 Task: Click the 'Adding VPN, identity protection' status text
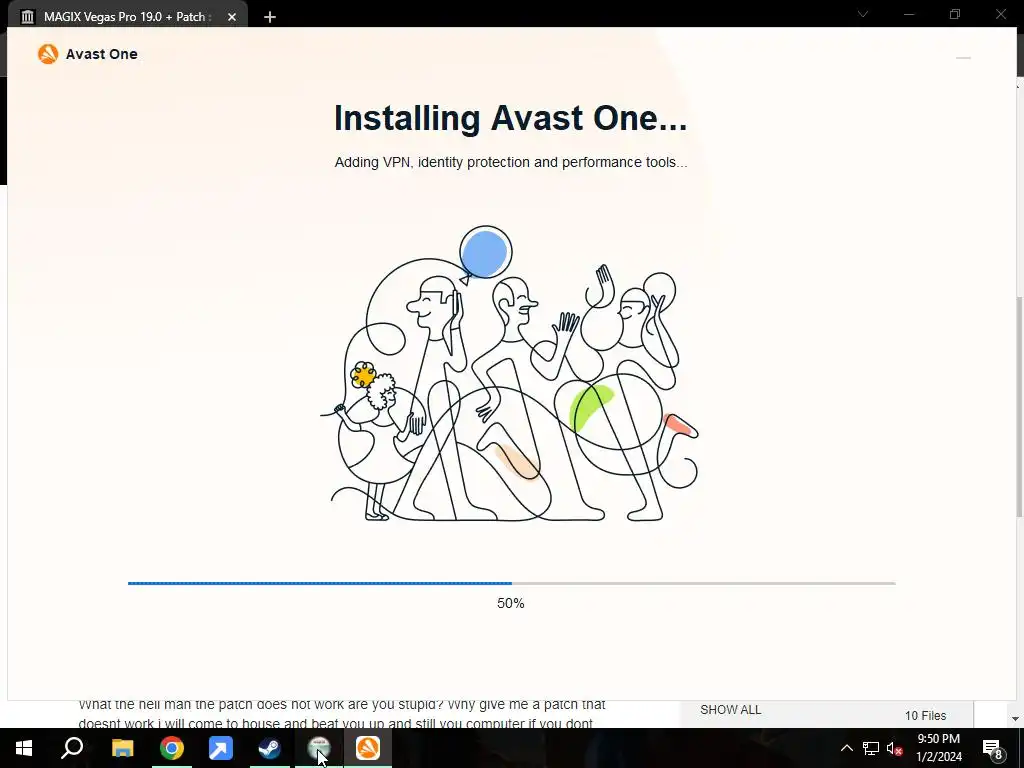click(511, 162)
